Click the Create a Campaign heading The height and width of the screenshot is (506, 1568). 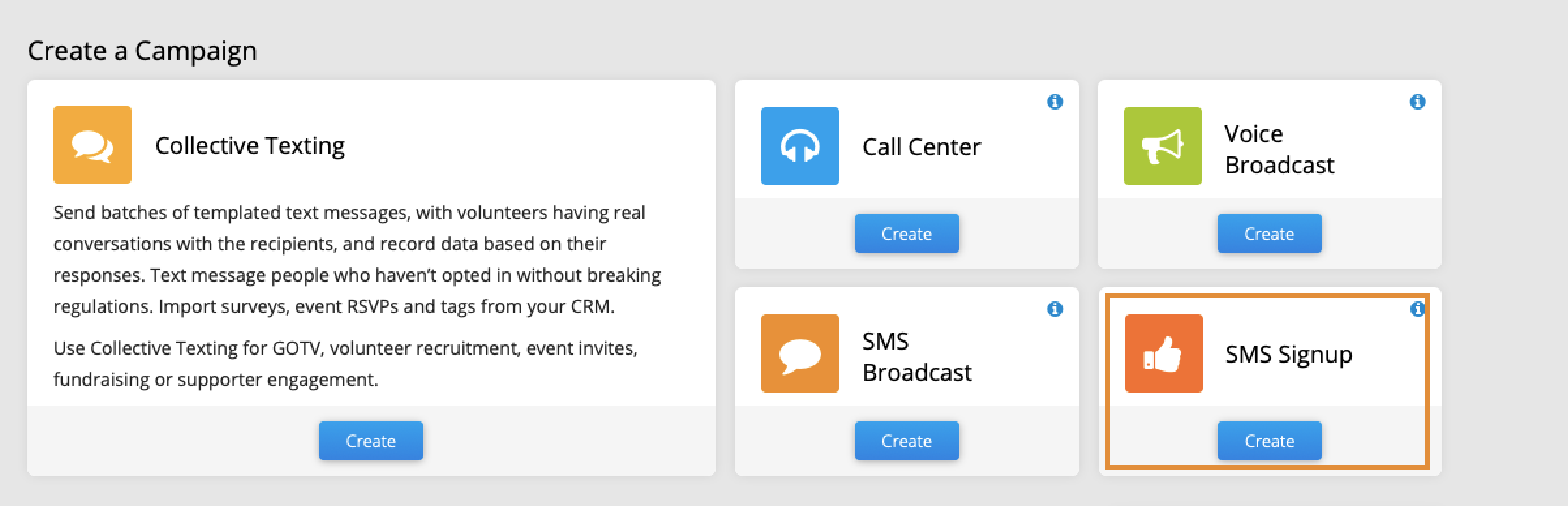pos(143,51)
